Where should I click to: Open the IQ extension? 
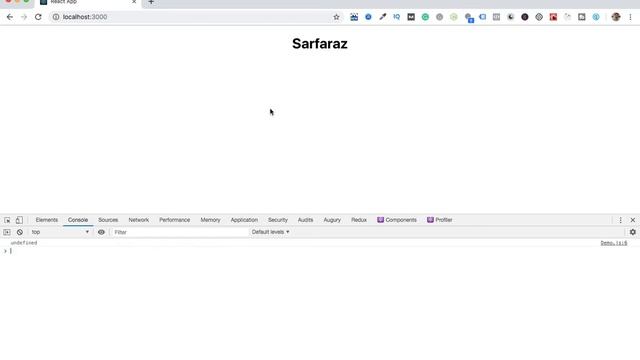397,17
